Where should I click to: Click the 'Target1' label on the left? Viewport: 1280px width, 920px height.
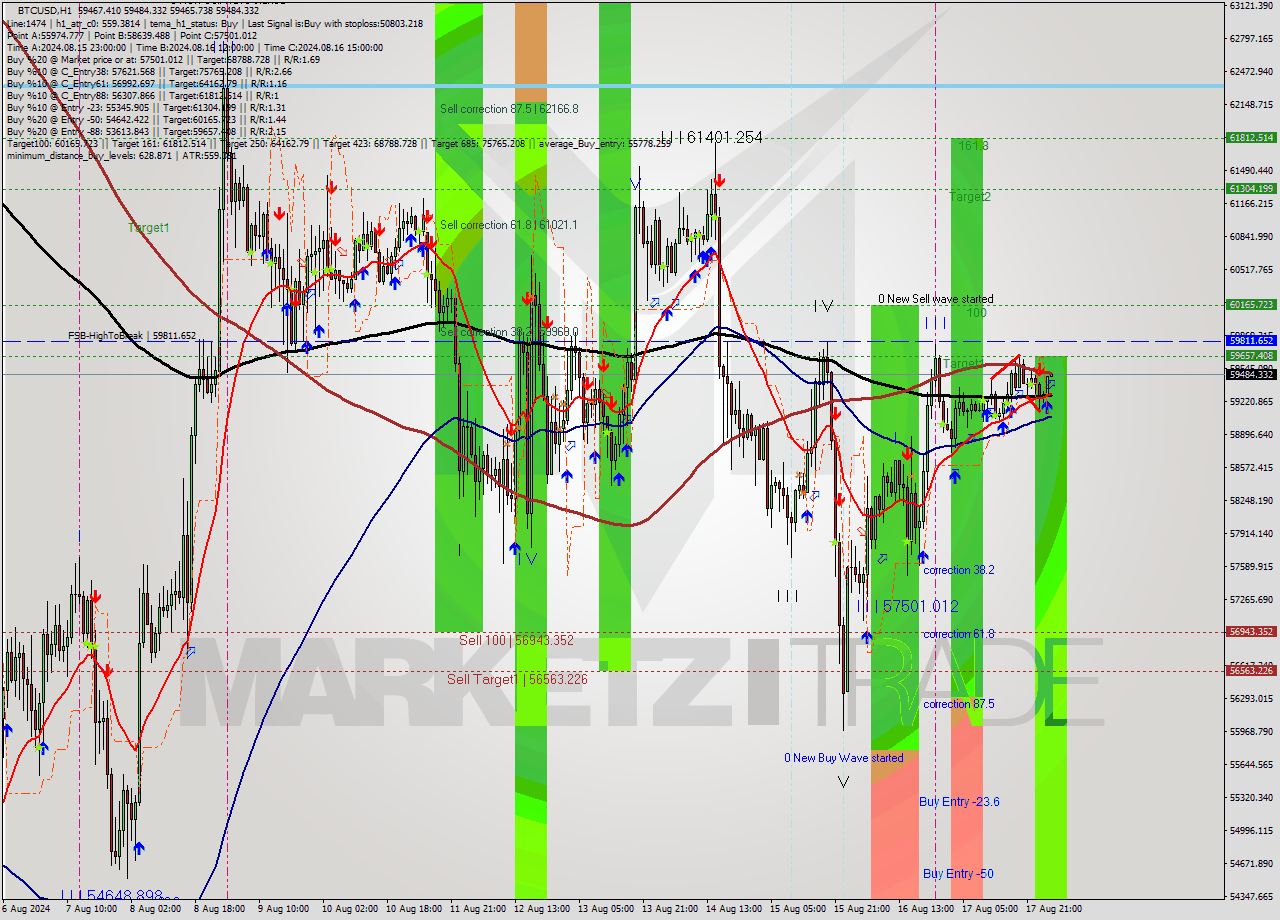[148, 228]
